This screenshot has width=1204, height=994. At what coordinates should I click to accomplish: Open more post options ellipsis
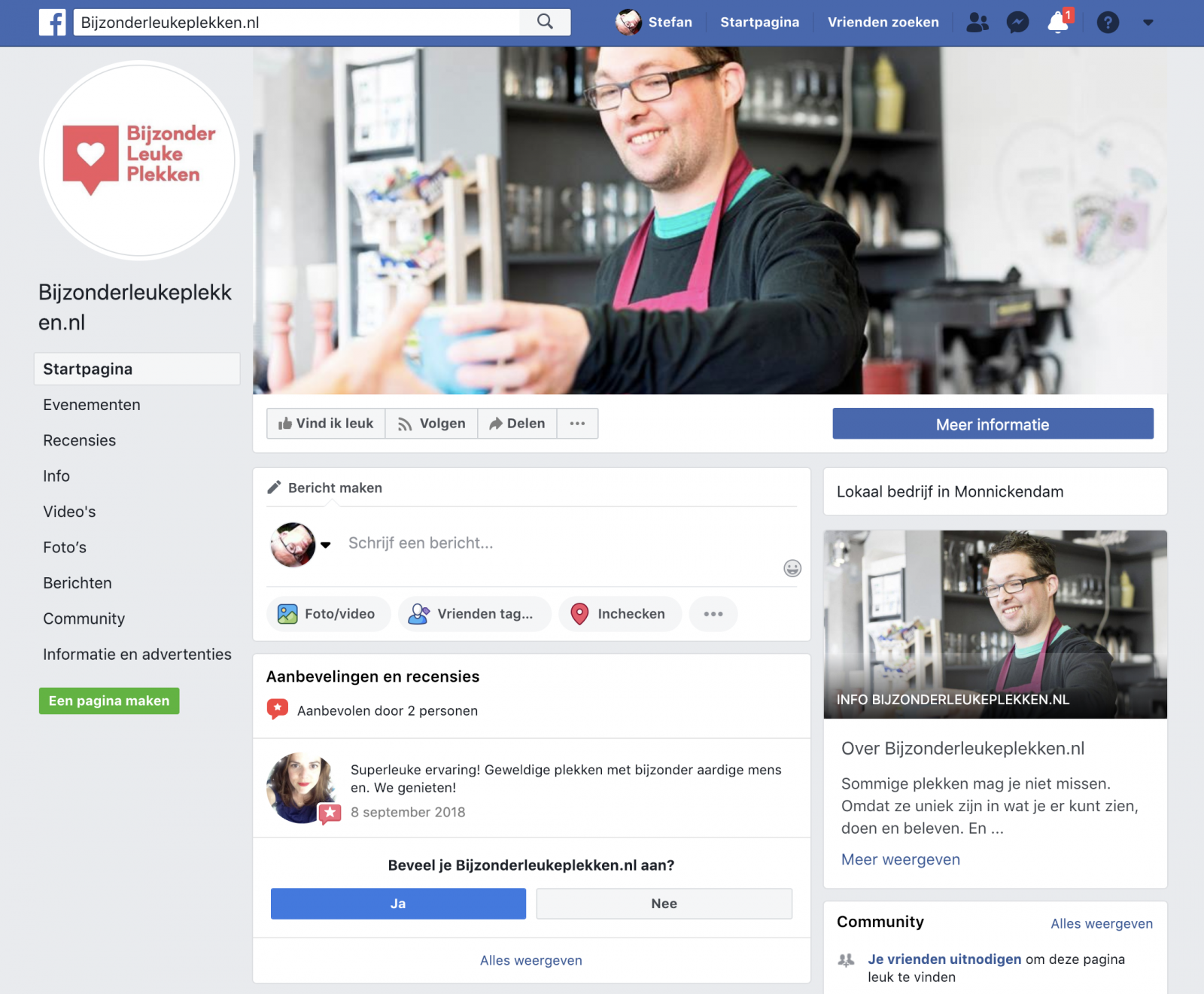click(x=713, y=614)
